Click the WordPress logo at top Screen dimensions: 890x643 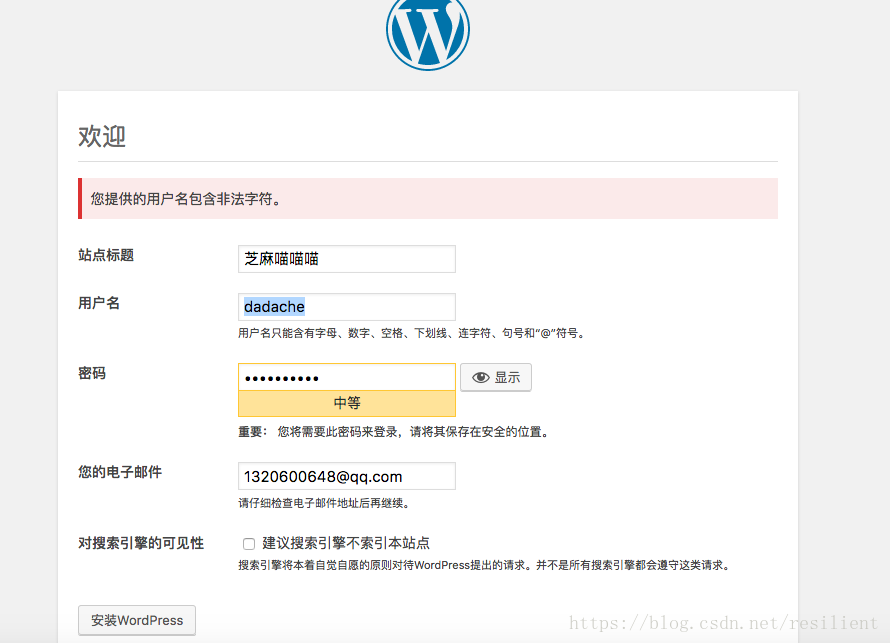click(428, 31)
